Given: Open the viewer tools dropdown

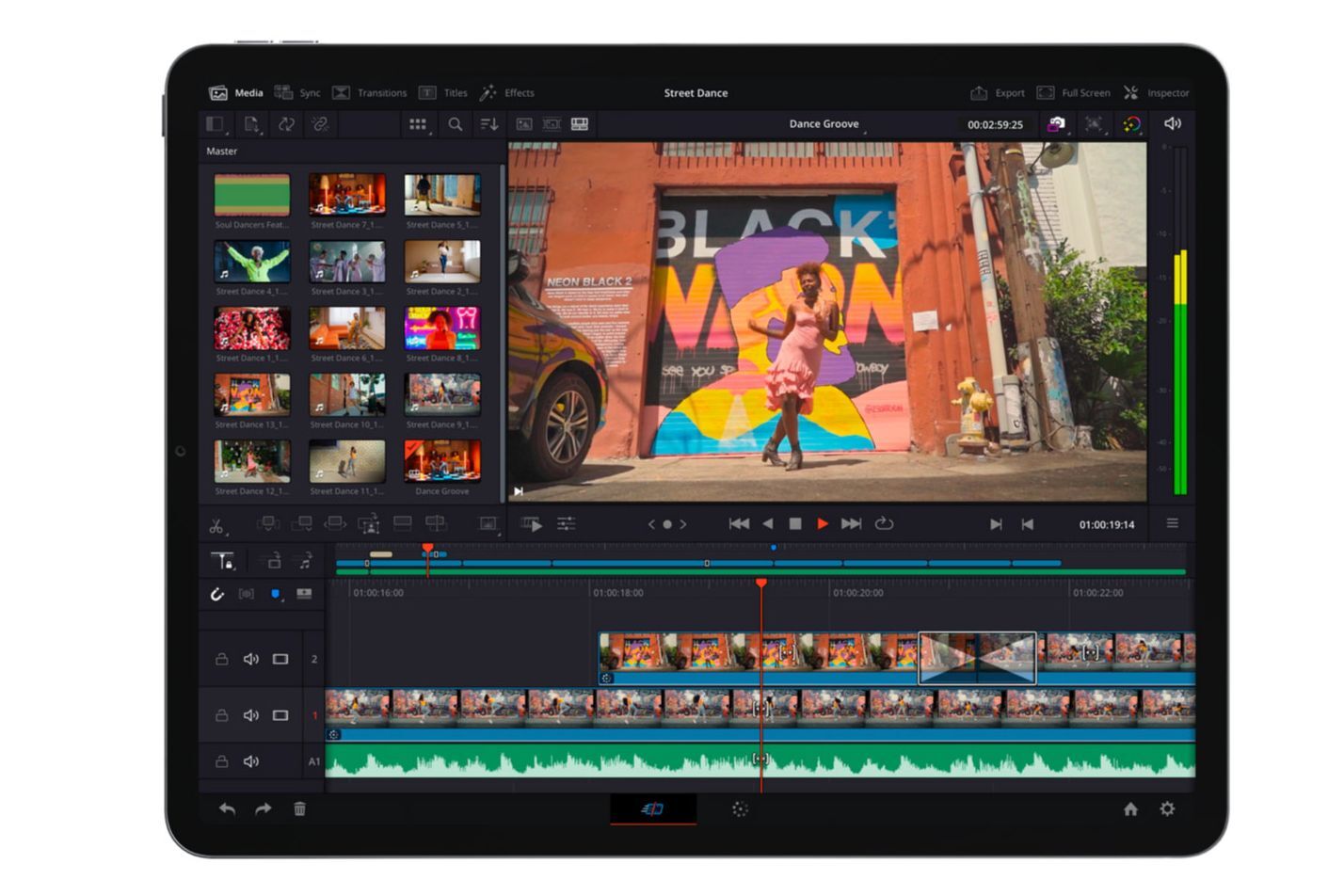Looking at the screenshot, I should (x=488, y=524).
